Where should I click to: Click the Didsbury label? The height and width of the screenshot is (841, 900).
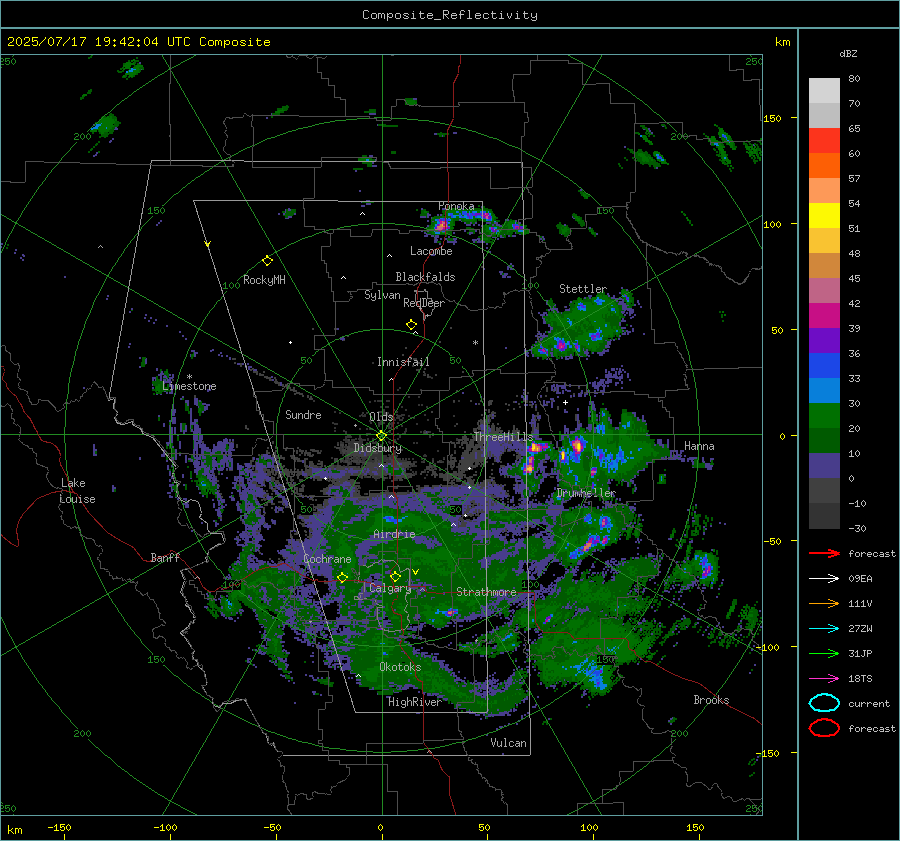[378, 448]
